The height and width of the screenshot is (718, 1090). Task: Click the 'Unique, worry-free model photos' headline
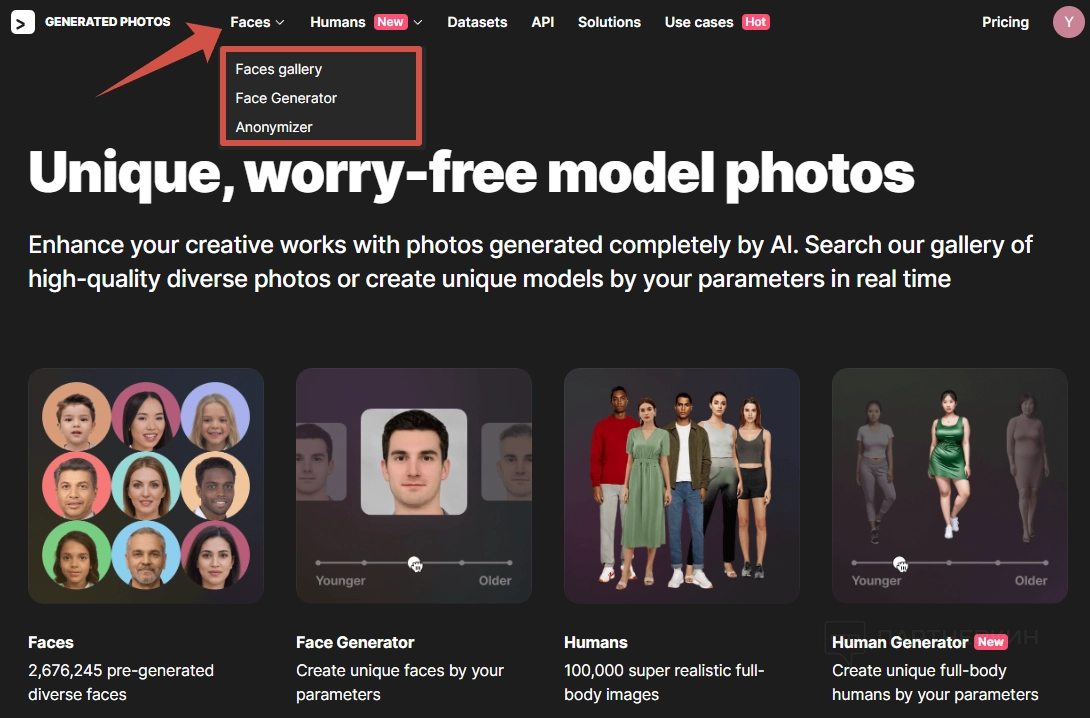(471, 174)
